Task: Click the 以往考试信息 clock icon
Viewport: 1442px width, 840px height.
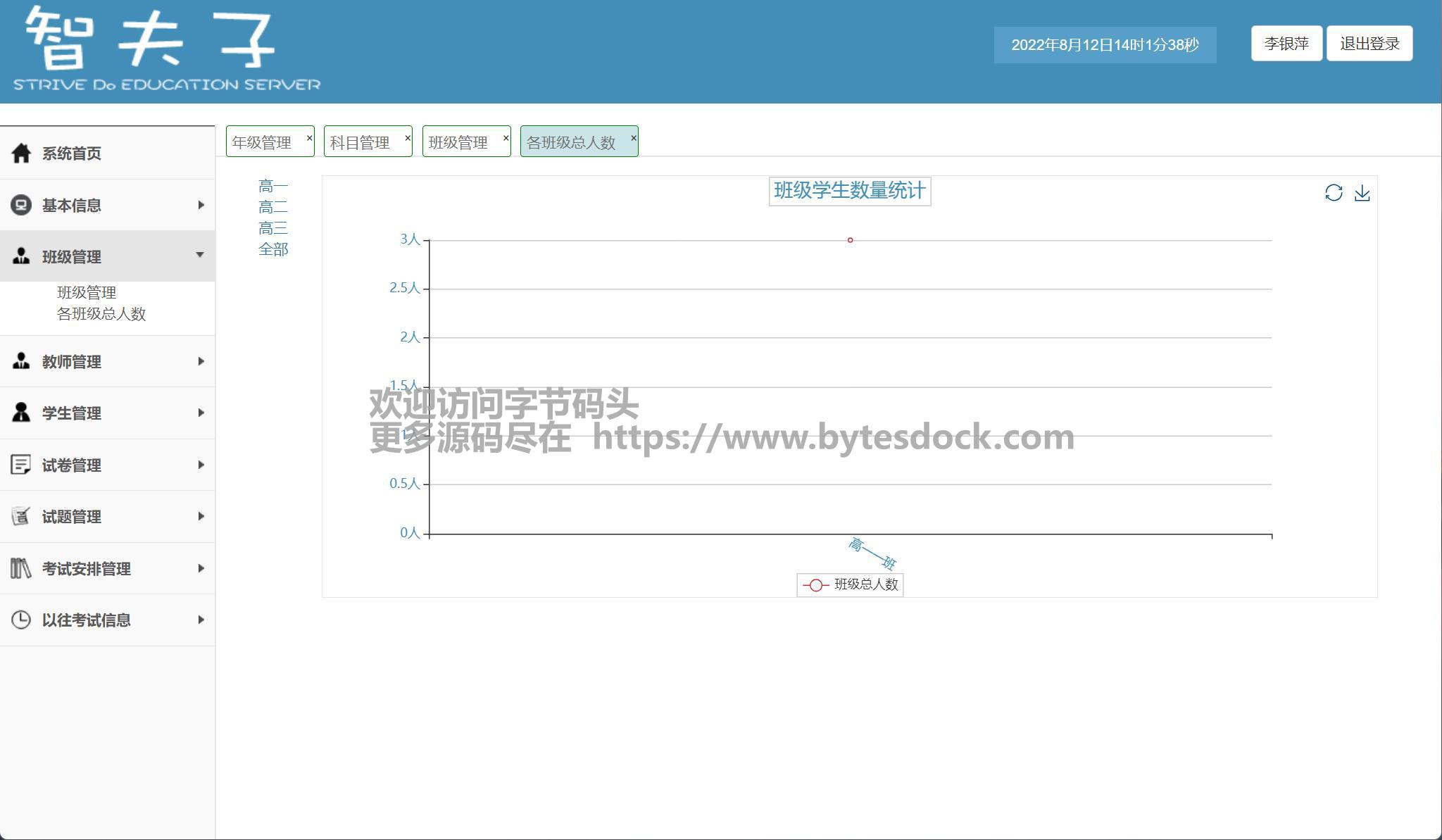Action: (21, 620)
